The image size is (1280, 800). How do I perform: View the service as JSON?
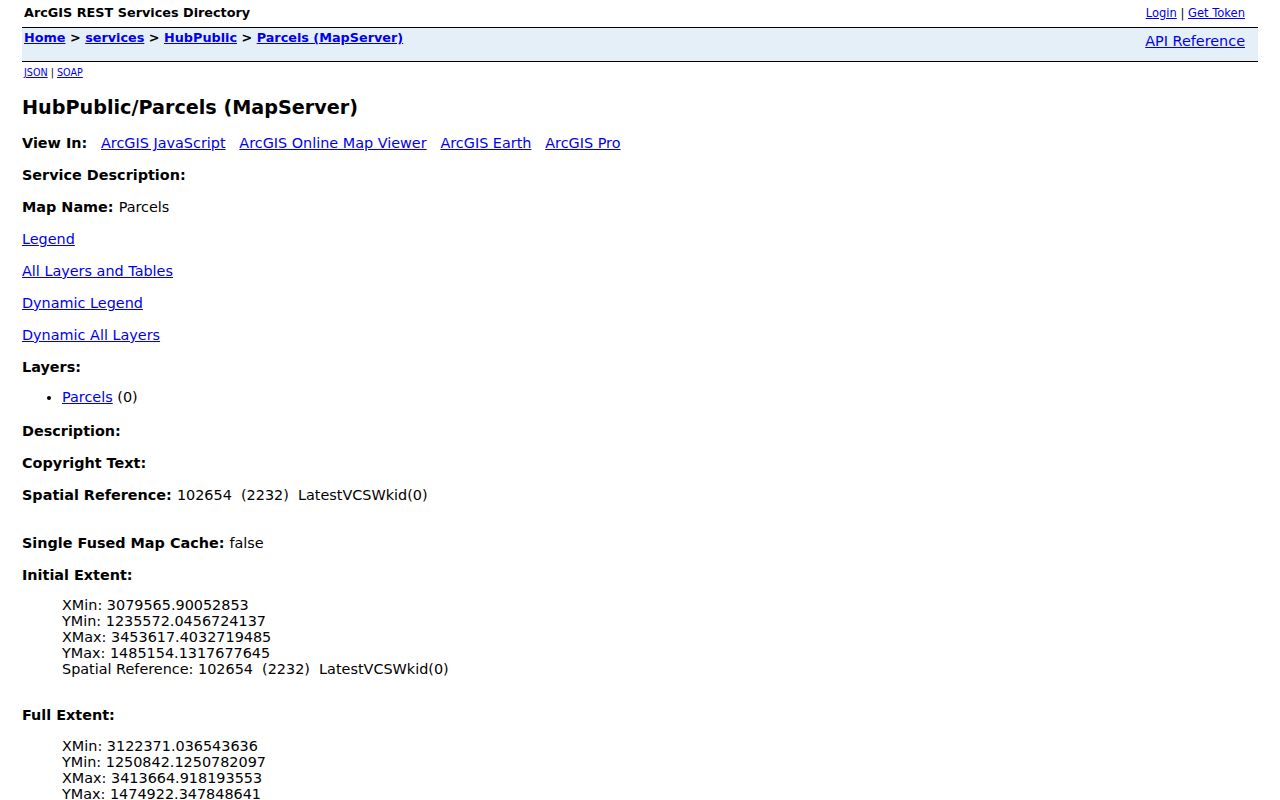pyautogui.click(x=36, y=72)
